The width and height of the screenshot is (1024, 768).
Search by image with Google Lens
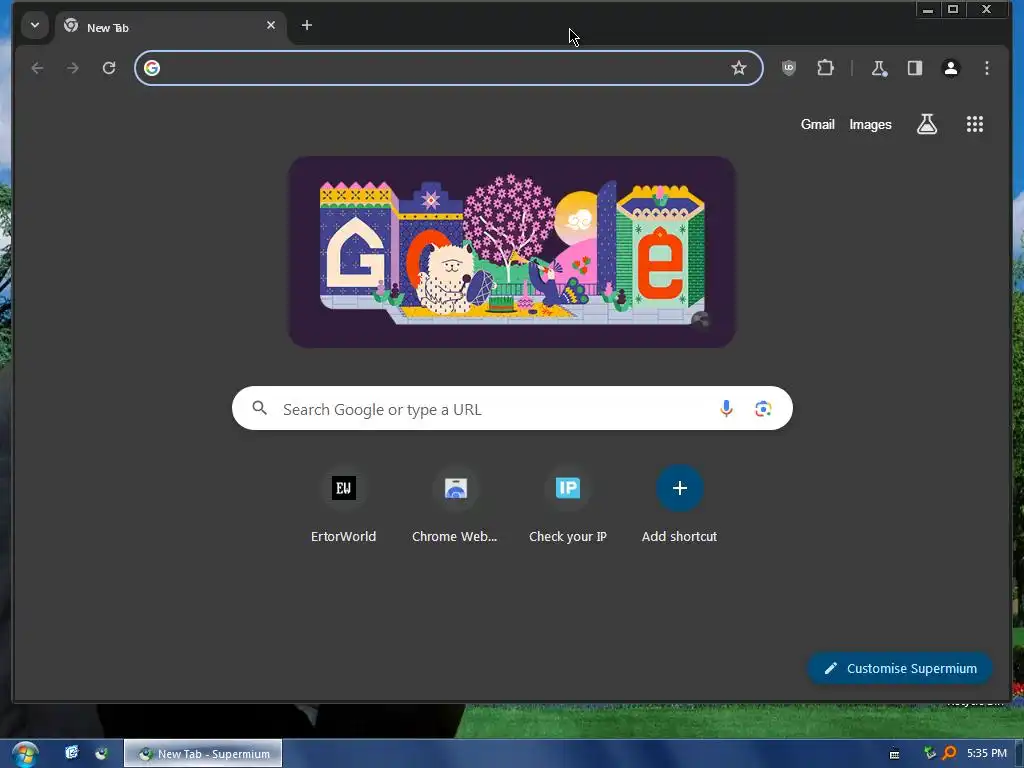tap(763, 409)
